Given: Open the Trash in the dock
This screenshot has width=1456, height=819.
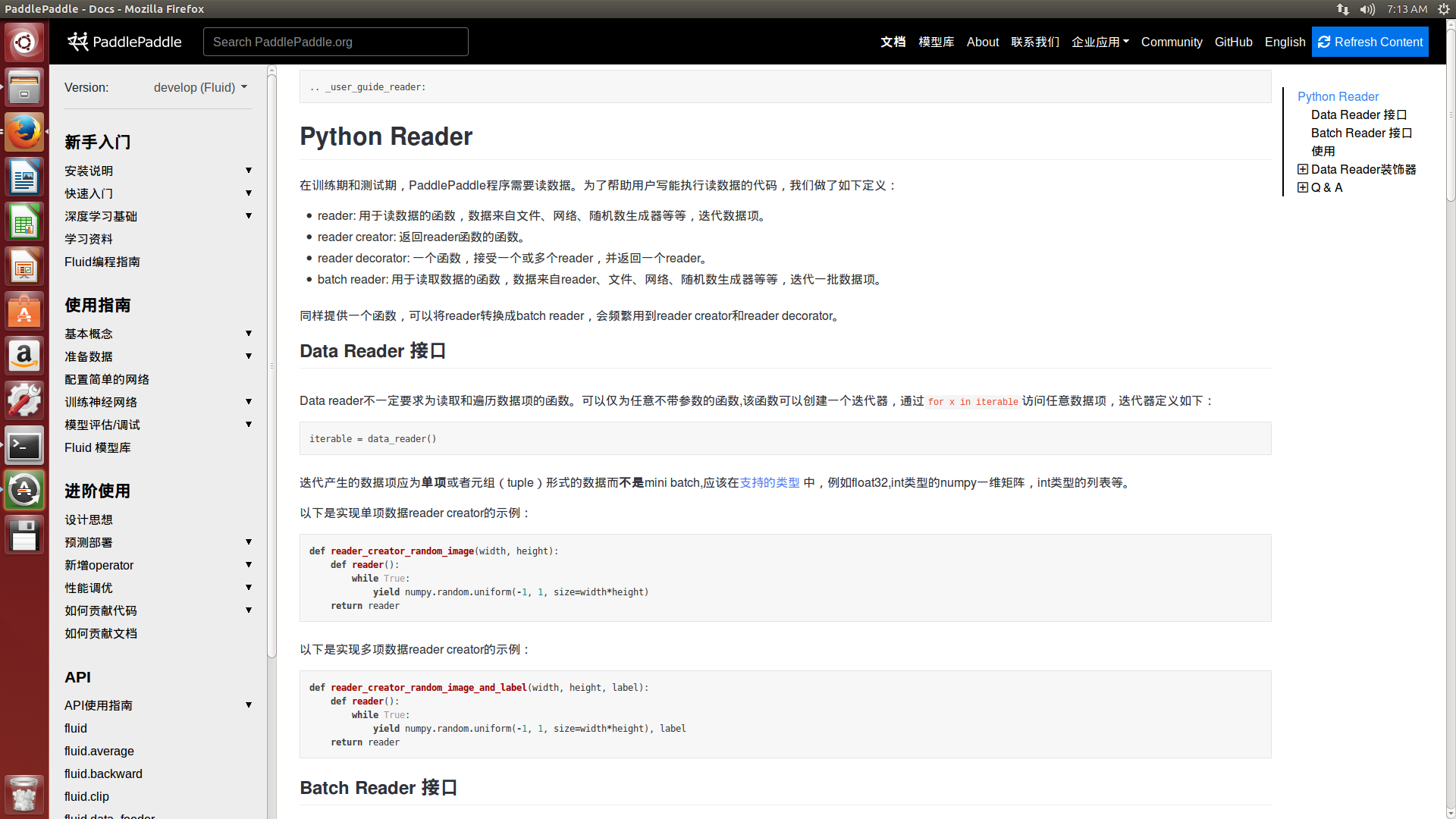Looking at the screenshot, I should coord(24,795).
